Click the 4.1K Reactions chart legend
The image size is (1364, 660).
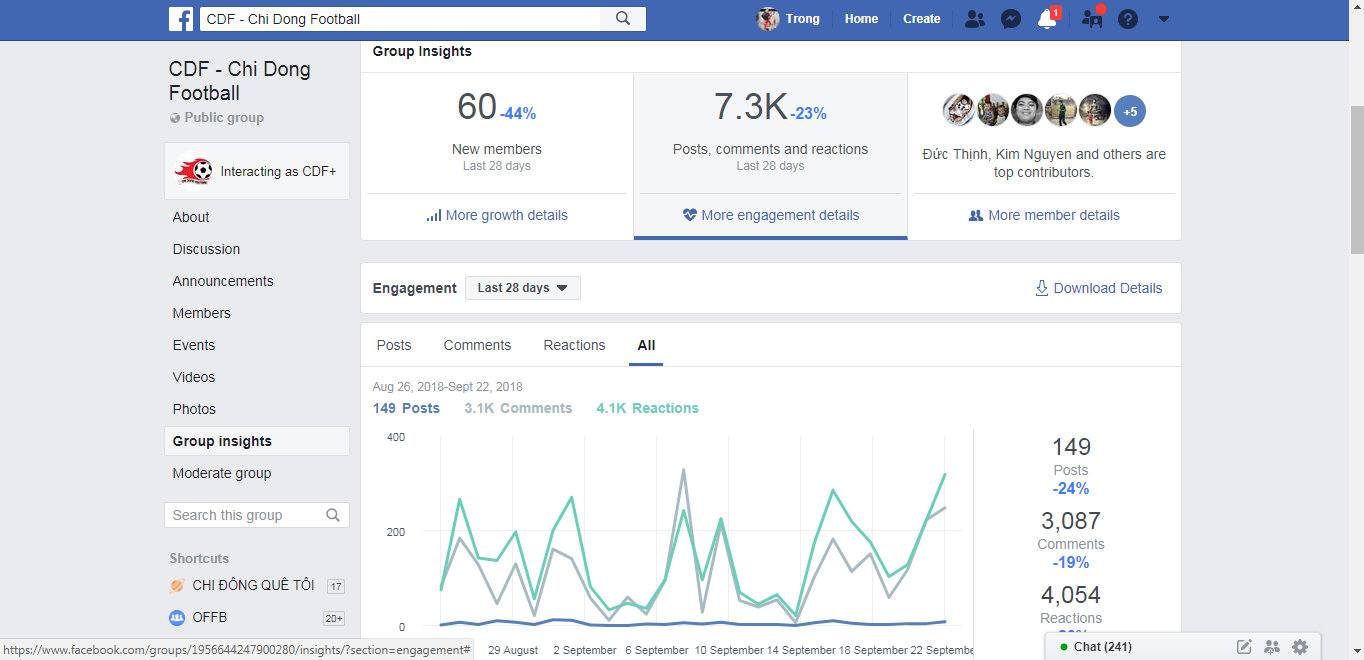click(648, 408)
